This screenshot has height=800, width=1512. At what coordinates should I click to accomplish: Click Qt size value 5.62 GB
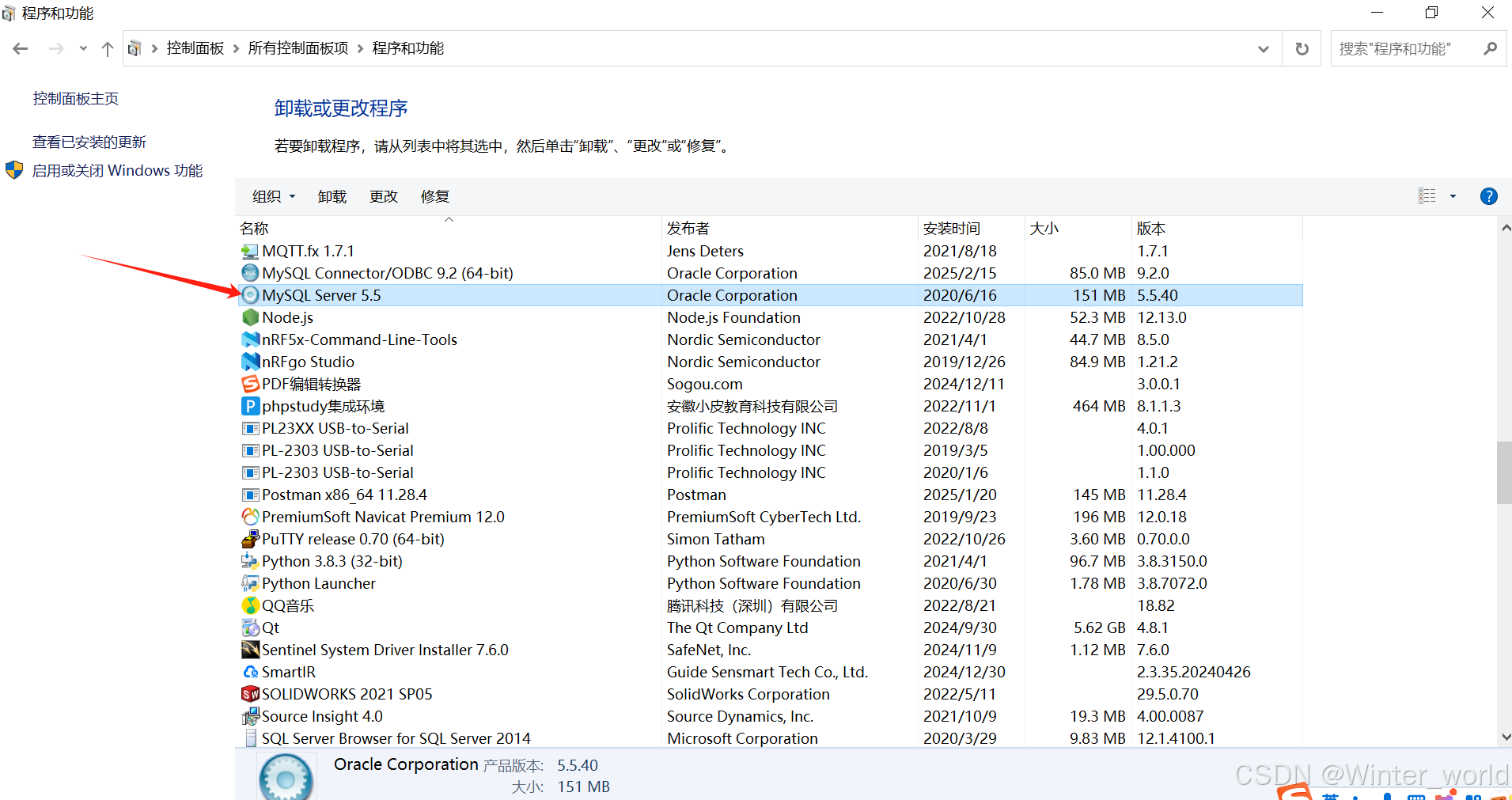pyautogui.click(x=1099, y=627)
